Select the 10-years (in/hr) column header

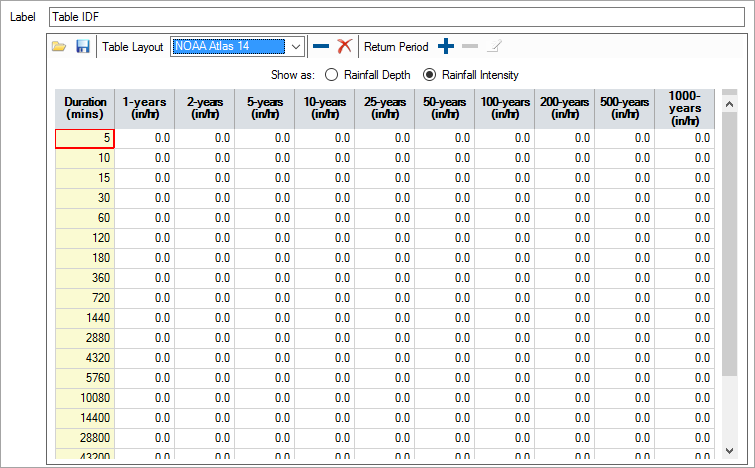click(x=325, y=109)
